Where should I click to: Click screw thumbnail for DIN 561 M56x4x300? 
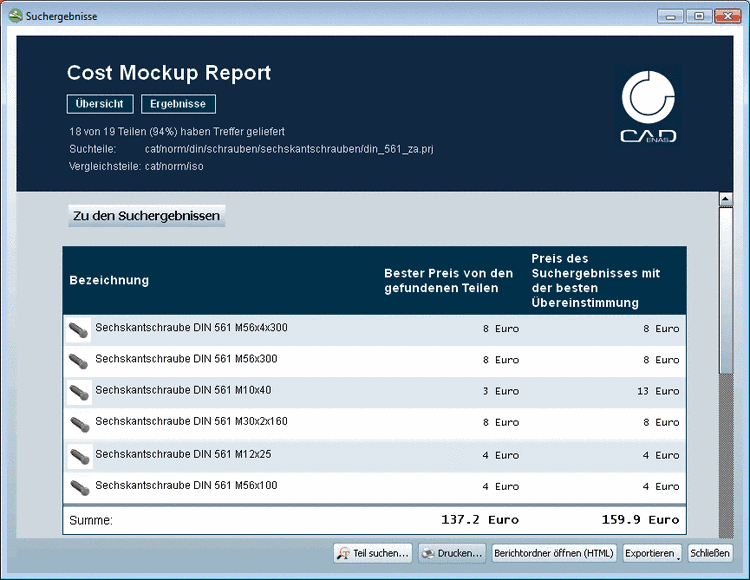78,329
